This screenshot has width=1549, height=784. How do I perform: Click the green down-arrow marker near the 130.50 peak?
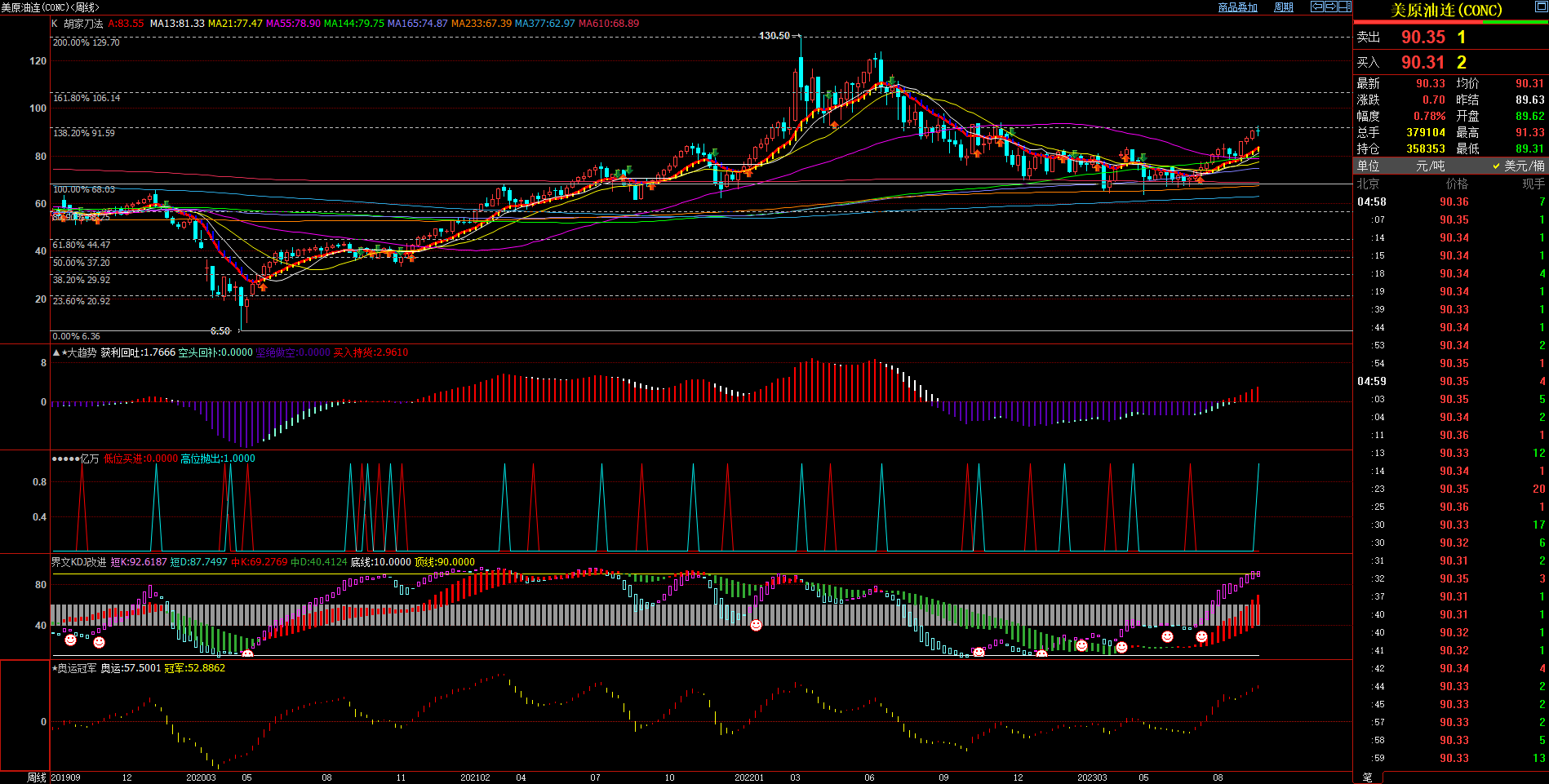pyautogui.click(x=829, y=95)
